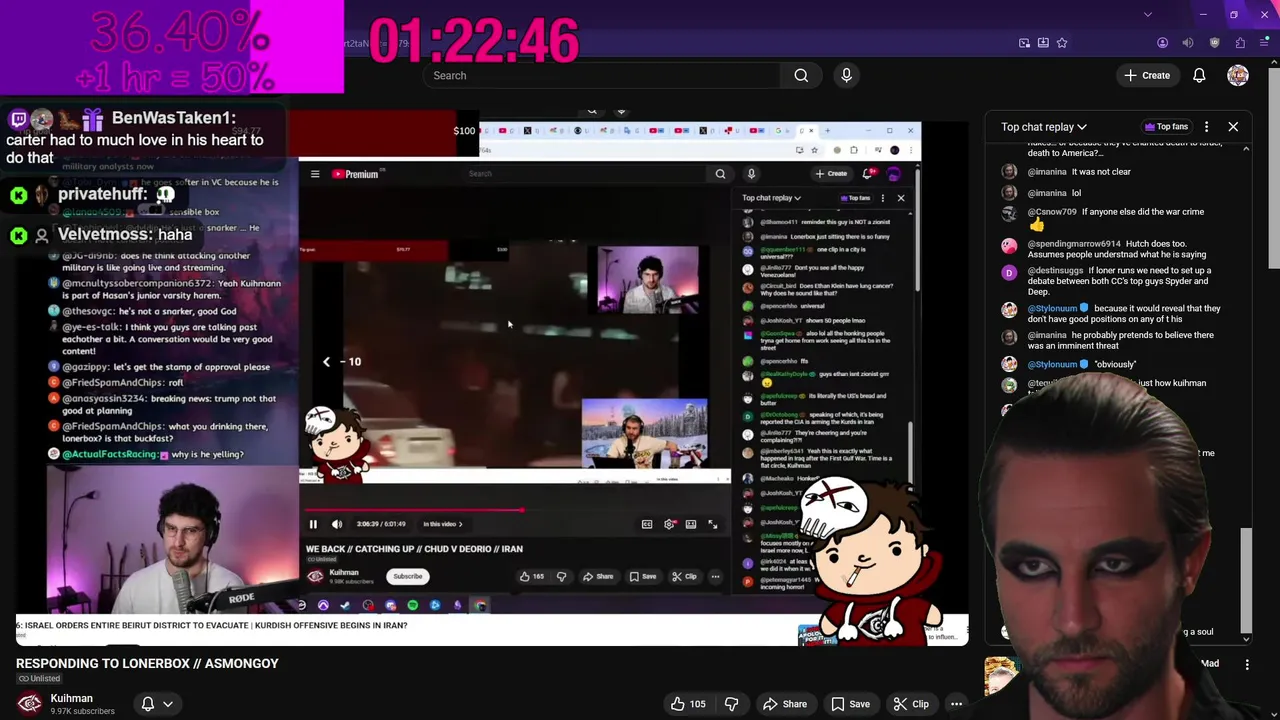Click the title 'RESPONDING TO LONERBOX // ASMONGOY'
Image resolution: width=1280 pixels, height=720 pixels.
(x=147, y=663)
